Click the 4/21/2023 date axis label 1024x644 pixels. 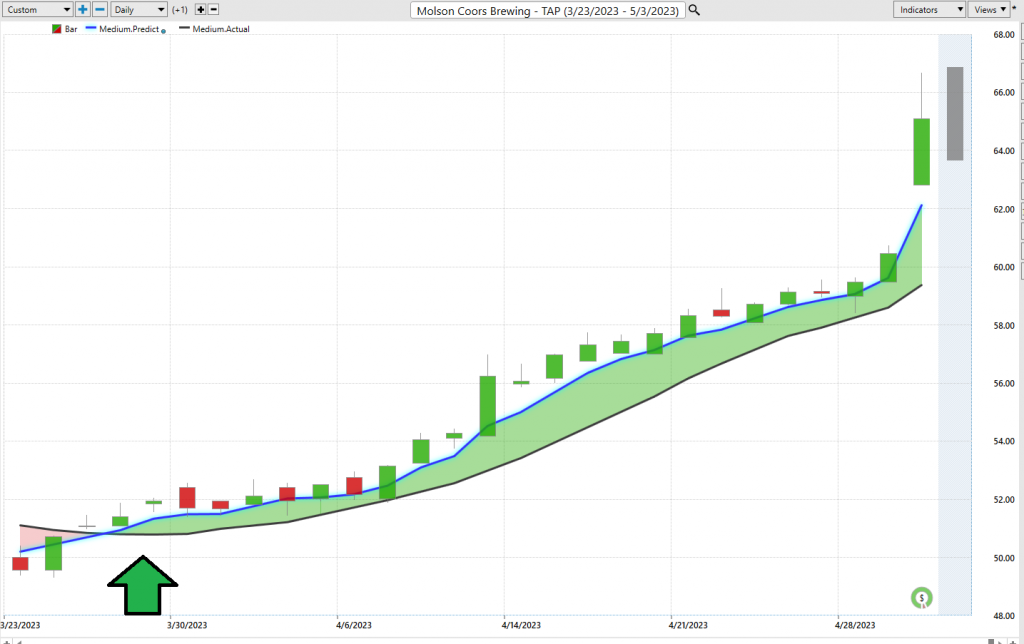(x=688, y=625)
